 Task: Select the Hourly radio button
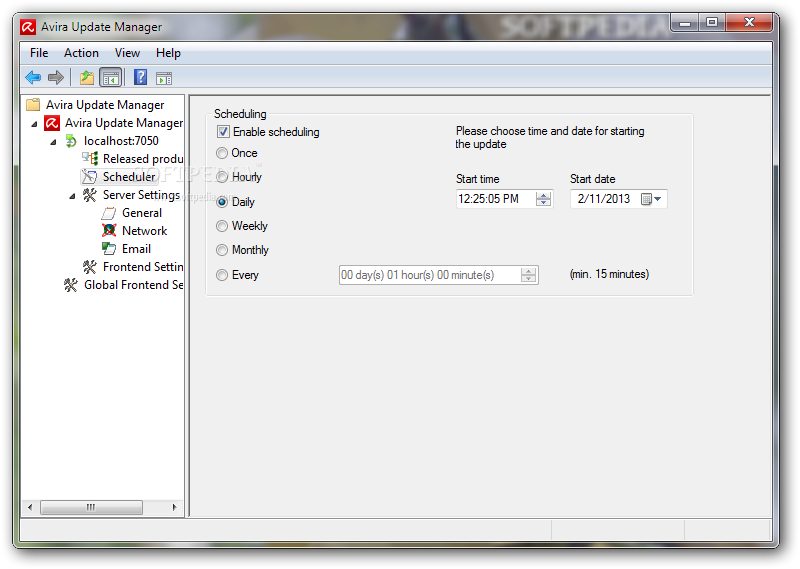pyautogui.click(x=222, y=177)
